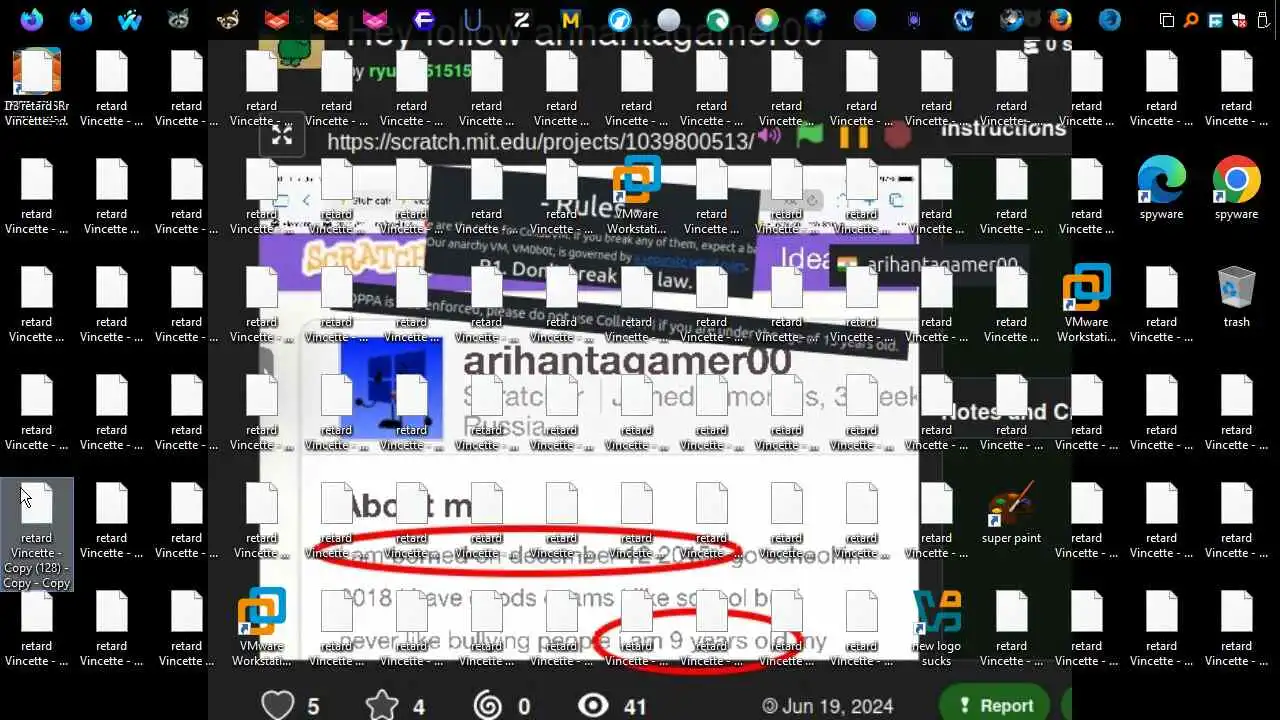Image resolution: width=1280 pixels, height=720 pixels.
Task: Open the grey raccoon browser taskbar icon
Action: coord(178,19)
